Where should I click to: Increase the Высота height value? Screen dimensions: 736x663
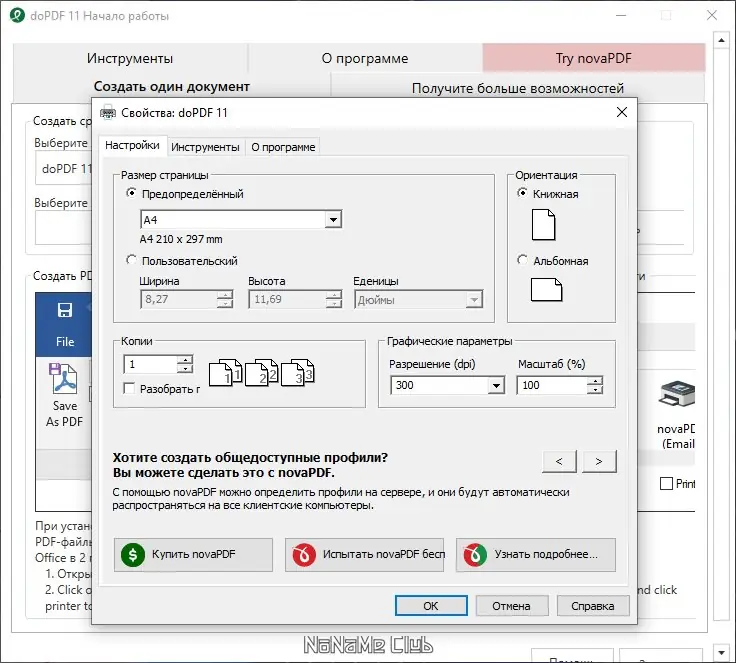point(334,295)
